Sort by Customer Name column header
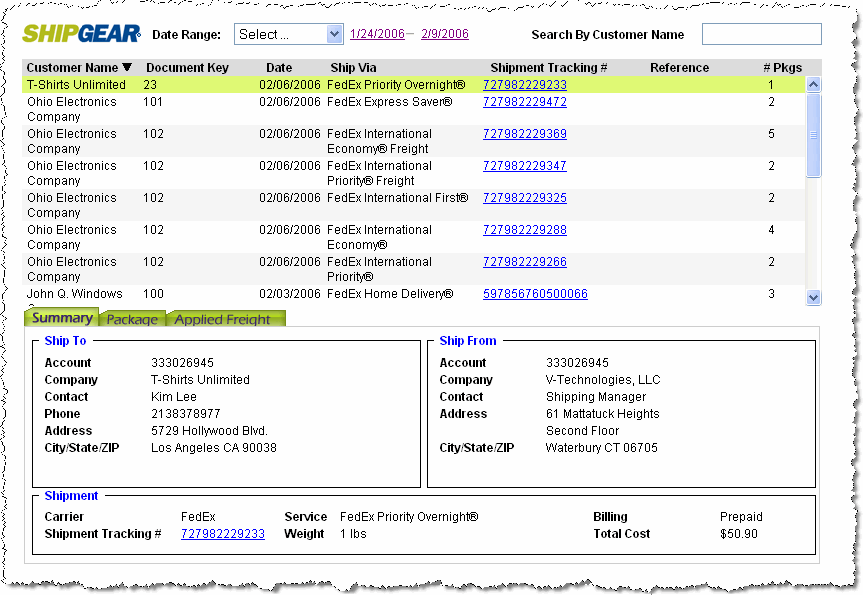Image resolution: width=863 pixels, height=595 pixels. click(x=72, y=68)
